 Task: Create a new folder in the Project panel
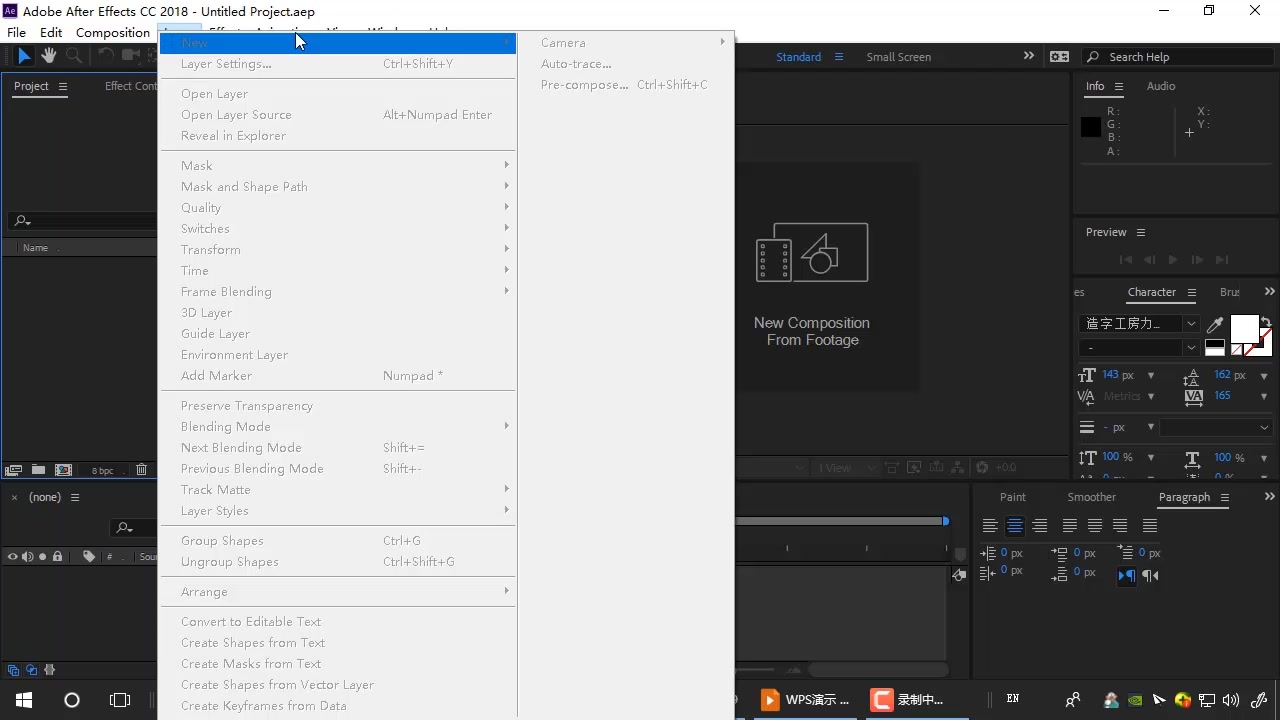tap(38, 470)
